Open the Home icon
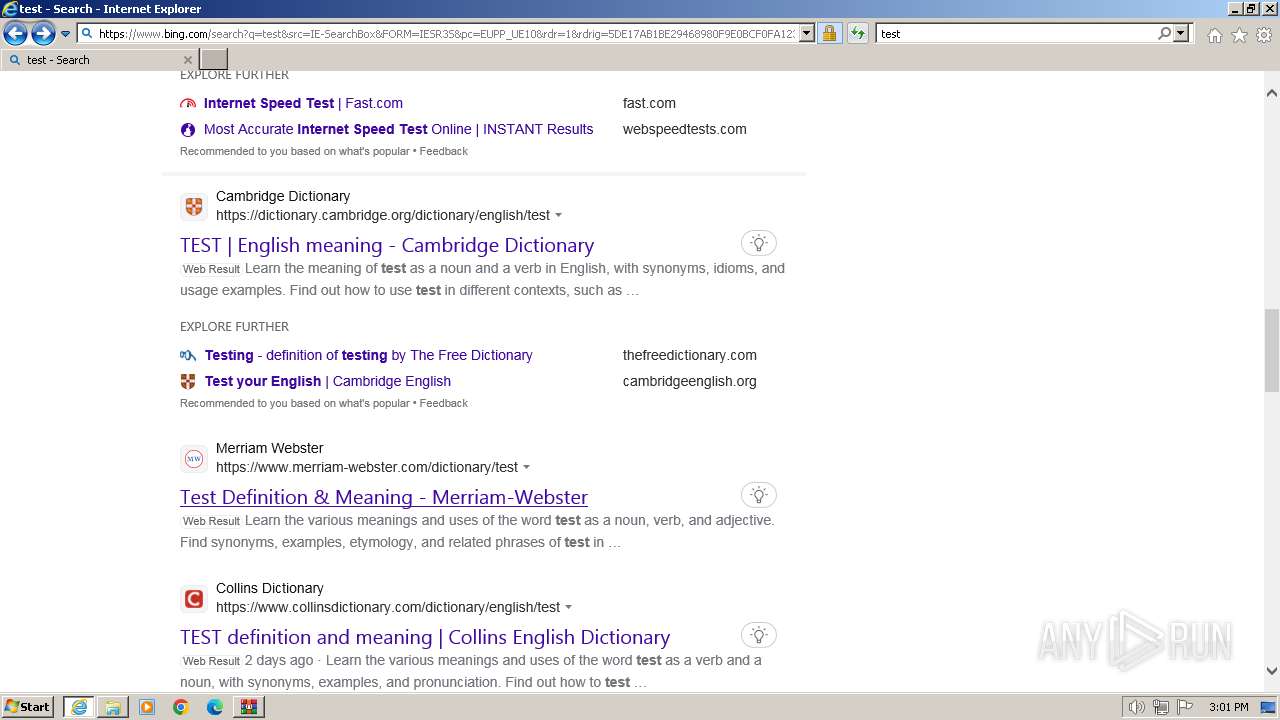Screen dimensions: 1280x720 click(1214, 35)
